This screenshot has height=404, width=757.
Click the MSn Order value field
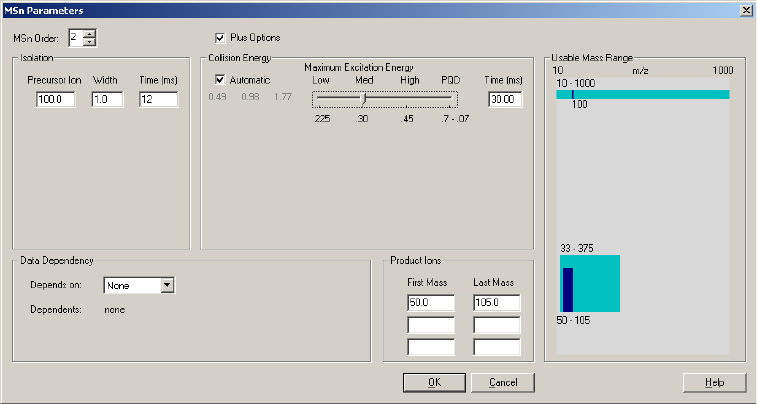pos(76,38)
